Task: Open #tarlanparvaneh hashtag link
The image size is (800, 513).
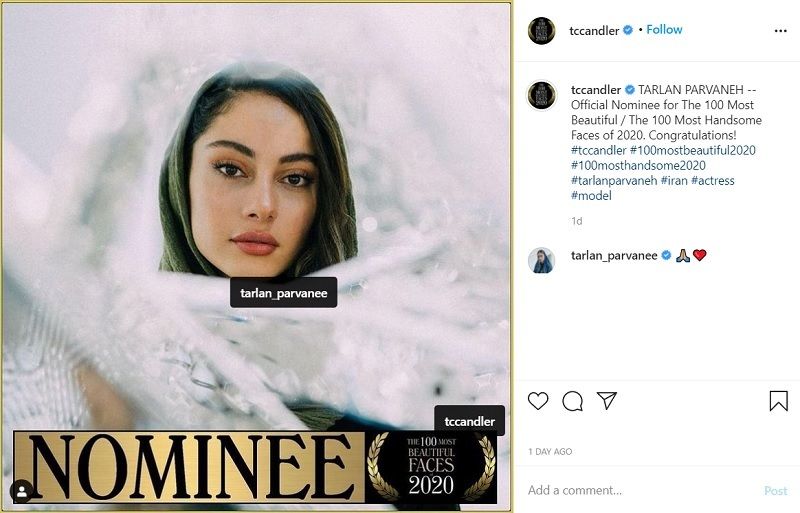Action: coord(613,180)
